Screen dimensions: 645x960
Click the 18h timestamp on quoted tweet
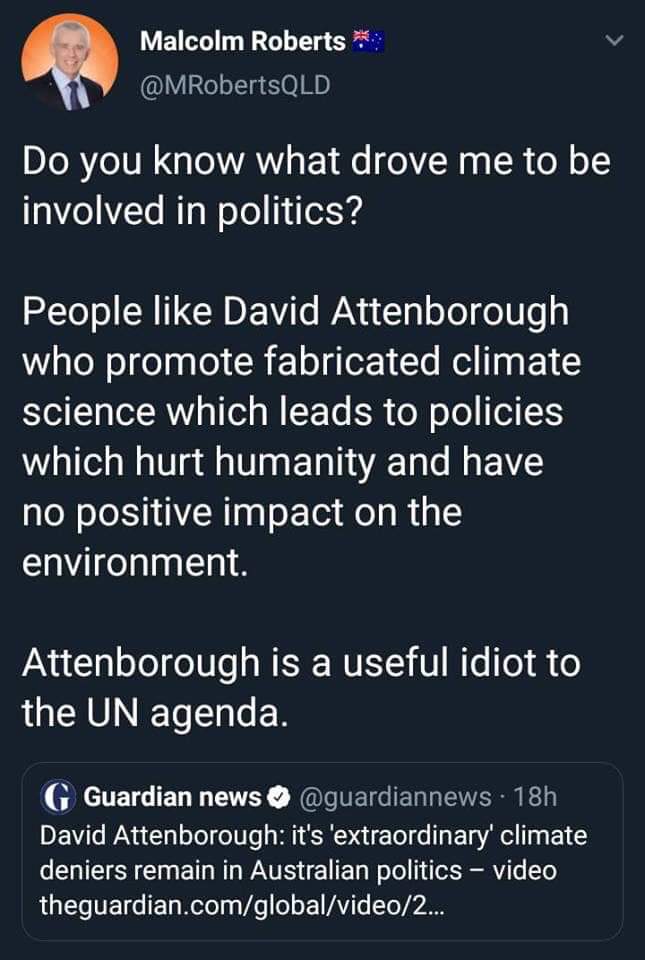[535, 797]
